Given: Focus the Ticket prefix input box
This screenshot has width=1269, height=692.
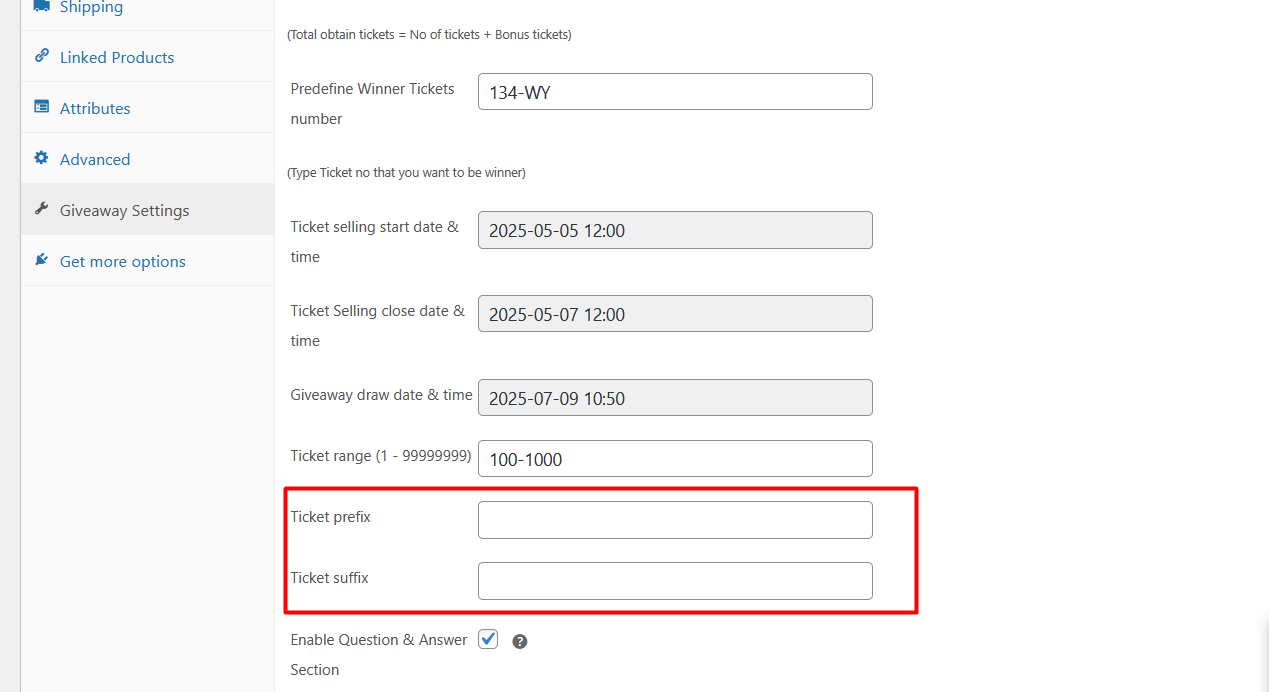Looking at the screenshot, I should click(675, 520).
